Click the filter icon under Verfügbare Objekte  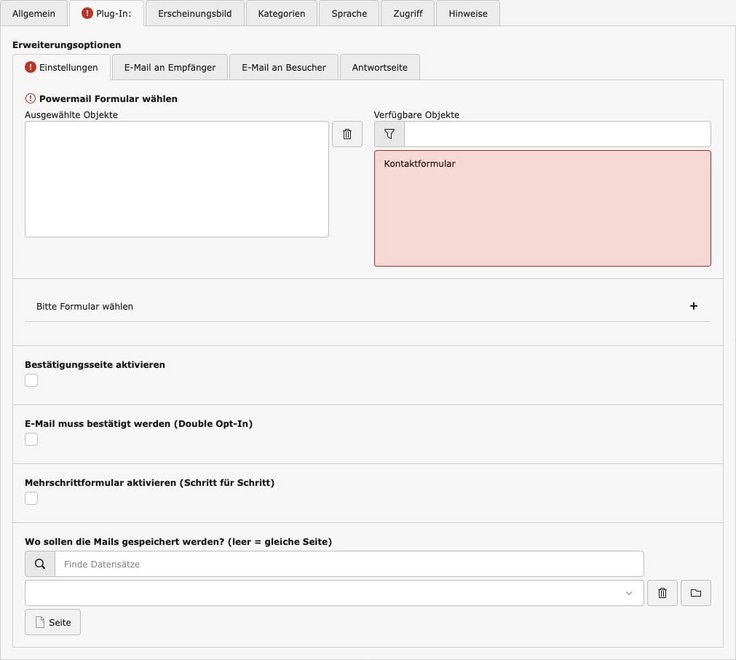[x=389, y=134]
